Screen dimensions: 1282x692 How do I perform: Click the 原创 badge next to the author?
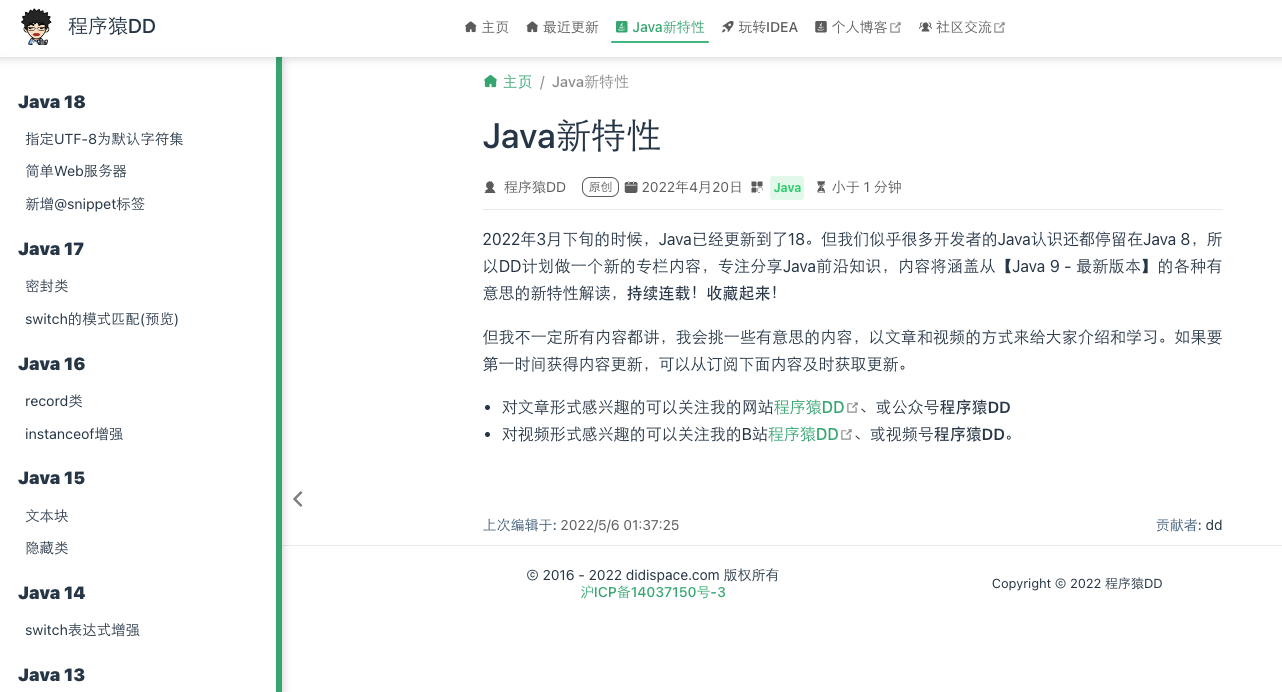(x=600, y=187)
